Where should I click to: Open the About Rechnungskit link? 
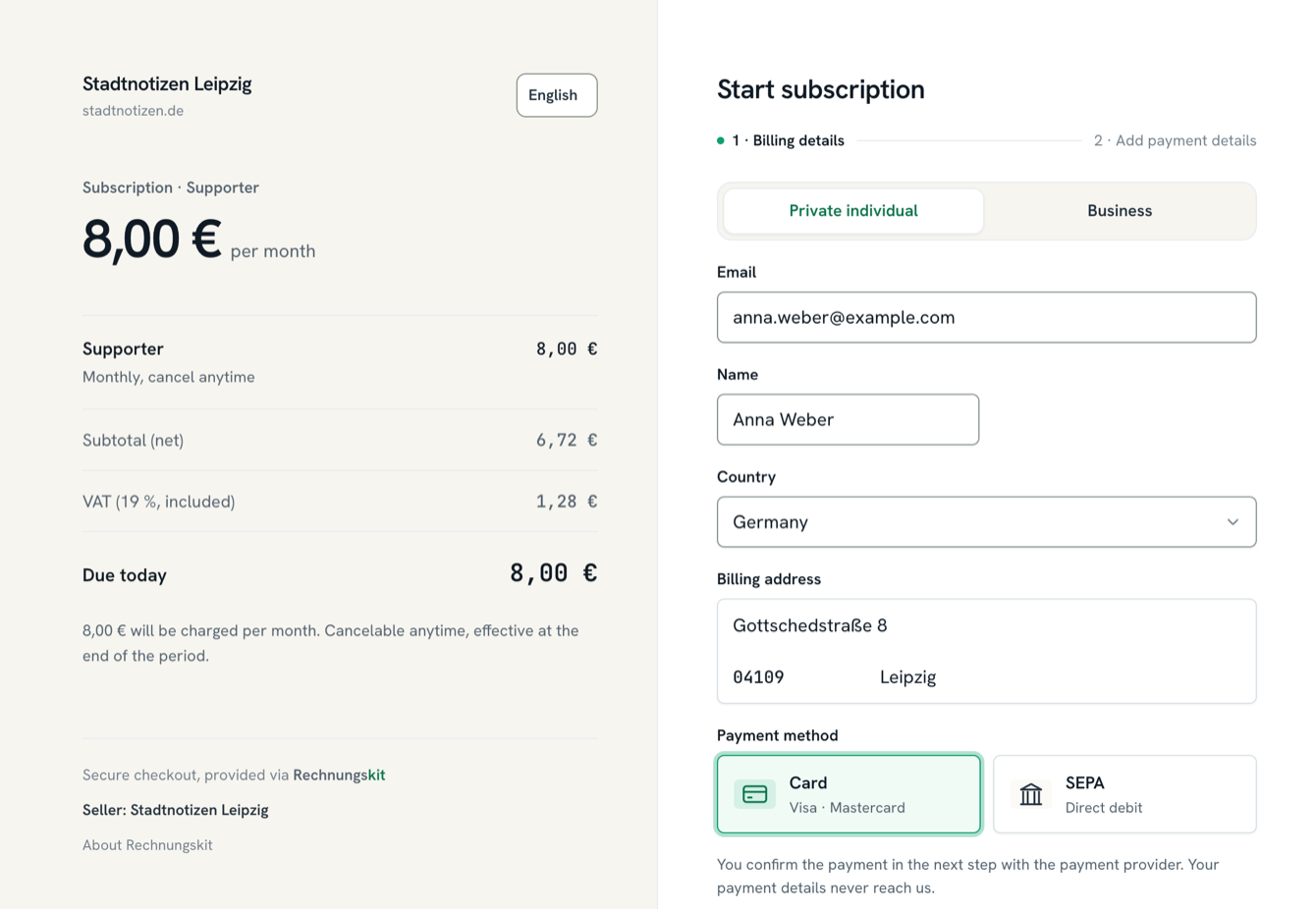point(147,845)
